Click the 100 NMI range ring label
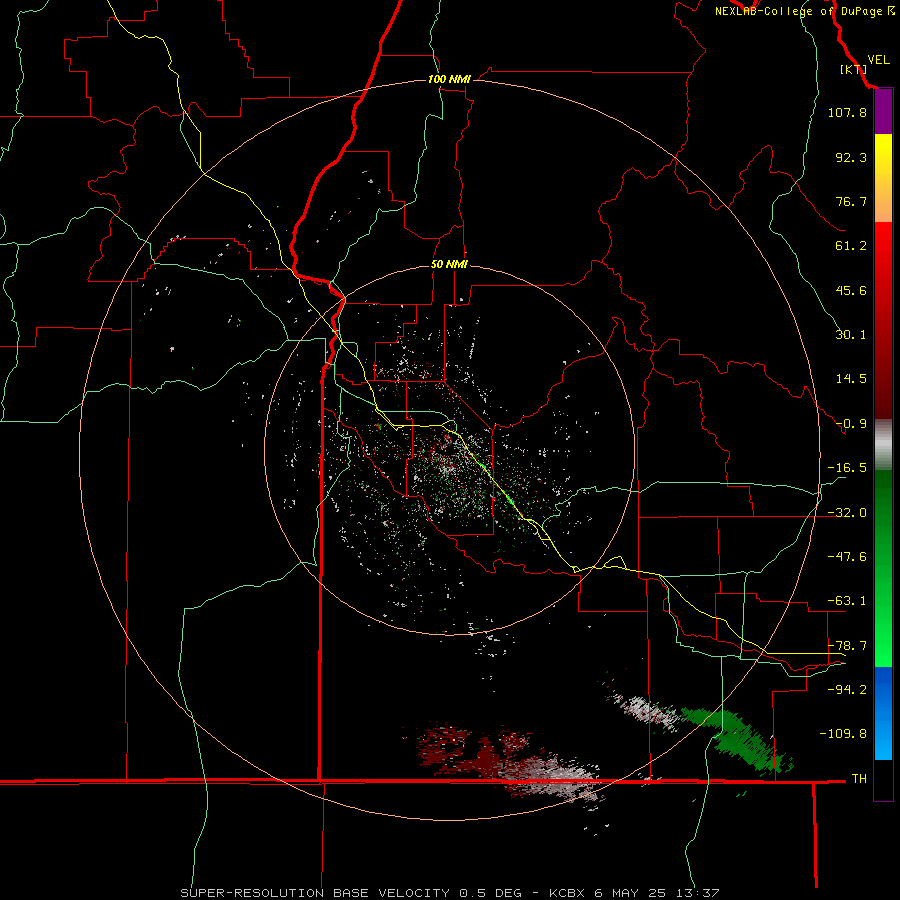 (x=449, y=79)
